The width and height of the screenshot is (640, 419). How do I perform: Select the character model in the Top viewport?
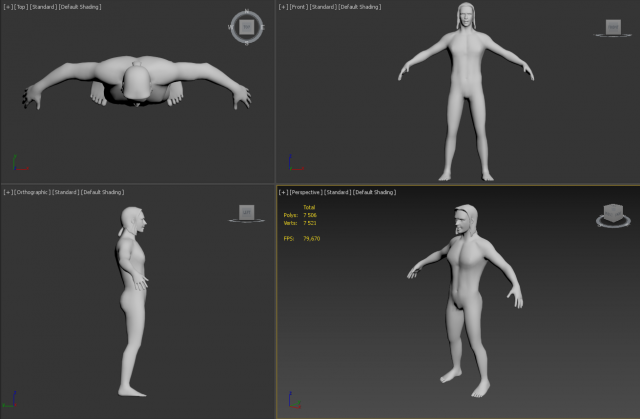pos(137,80)
